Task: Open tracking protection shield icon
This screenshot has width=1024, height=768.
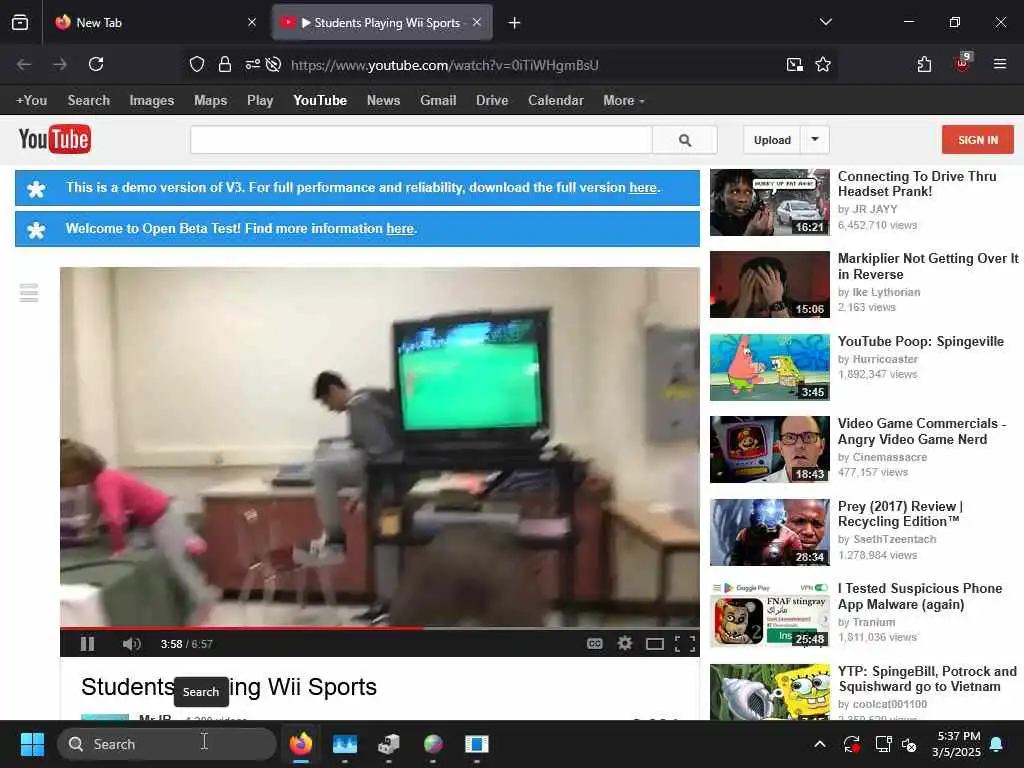Action: 197,64
